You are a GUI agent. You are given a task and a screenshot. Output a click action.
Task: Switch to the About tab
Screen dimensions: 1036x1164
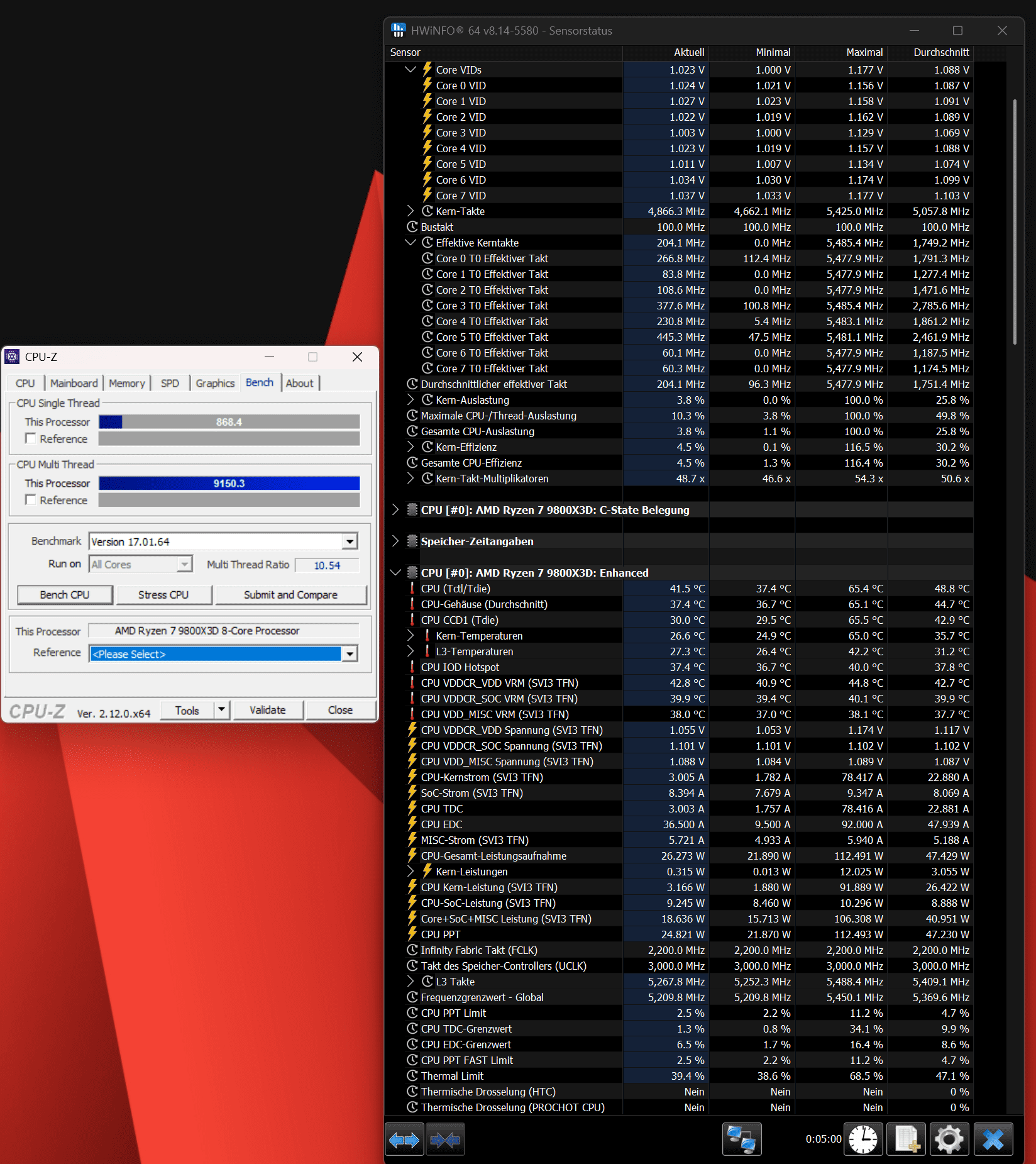pos(300,383)
